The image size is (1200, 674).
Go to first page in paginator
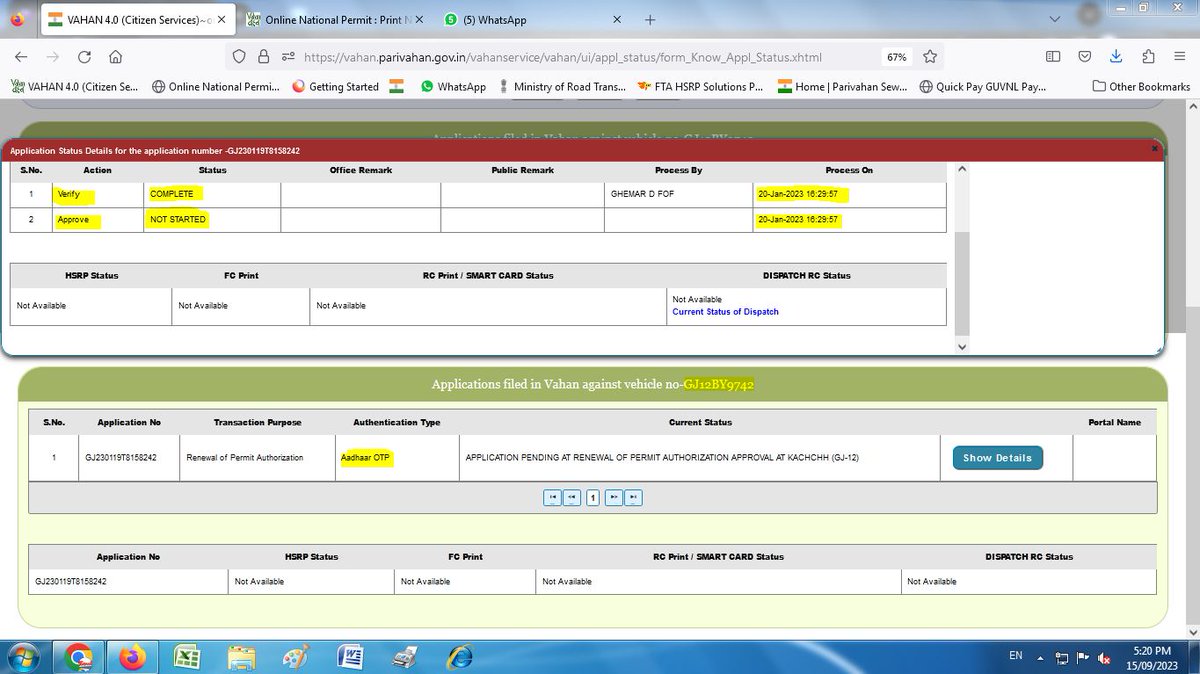(x=552, y=497)
